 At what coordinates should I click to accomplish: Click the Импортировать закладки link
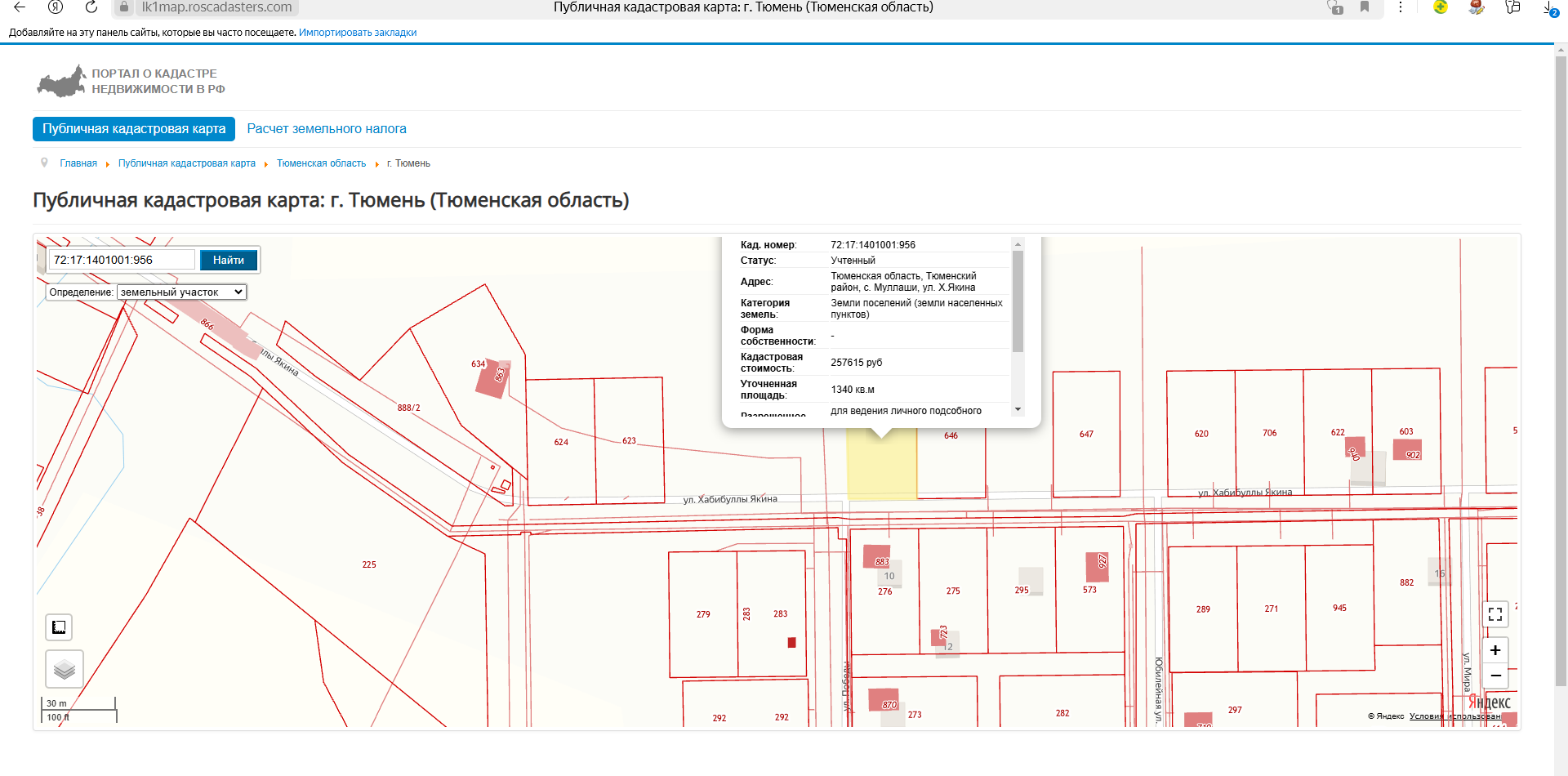(358, 33)
